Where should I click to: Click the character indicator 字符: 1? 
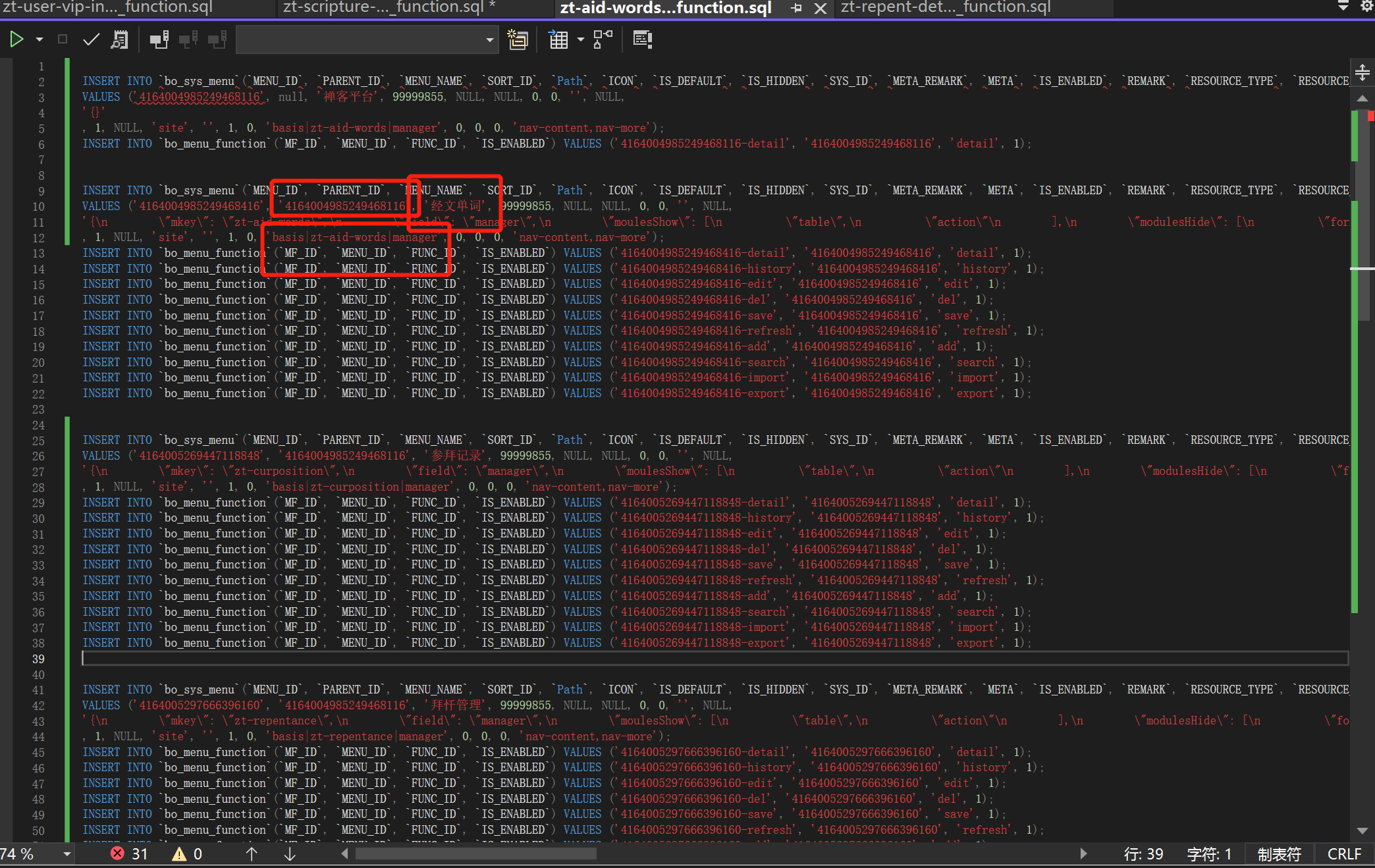coord(1209,854)
